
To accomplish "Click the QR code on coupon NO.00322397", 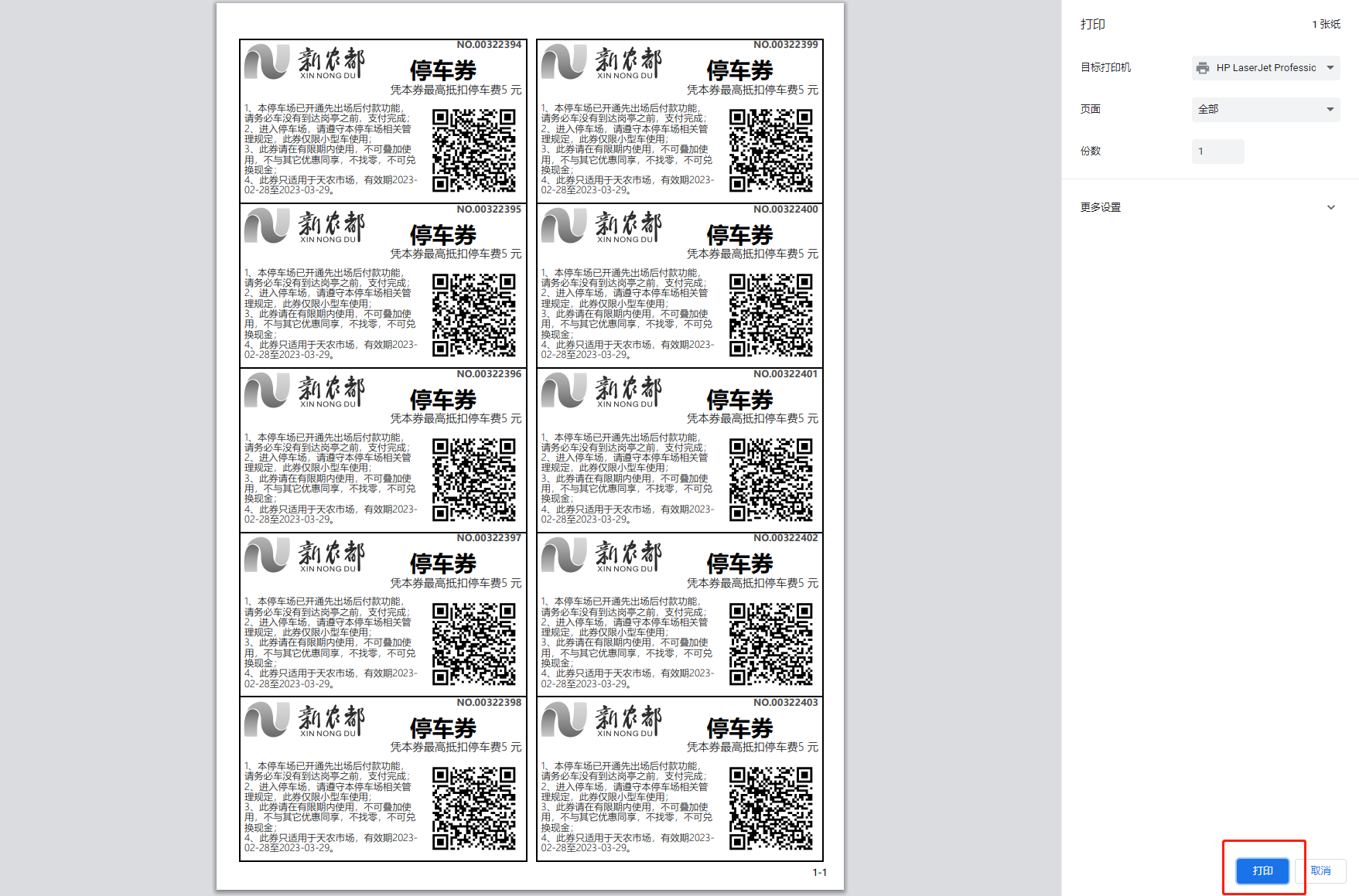I will click(x=474, y=644).
